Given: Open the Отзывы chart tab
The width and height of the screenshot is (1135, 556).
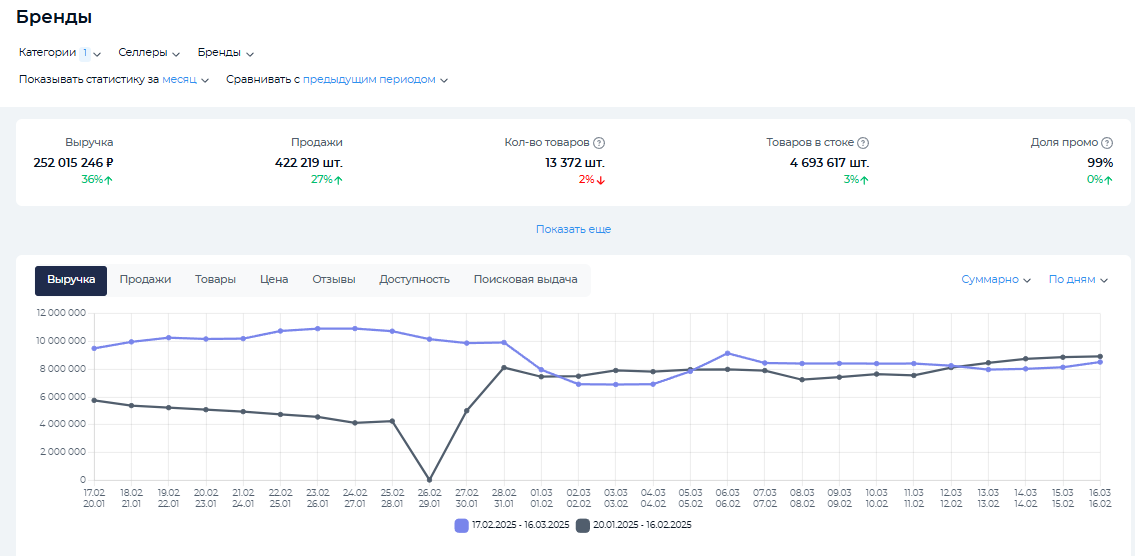Looking at the screenshot, I should [333, 280].
